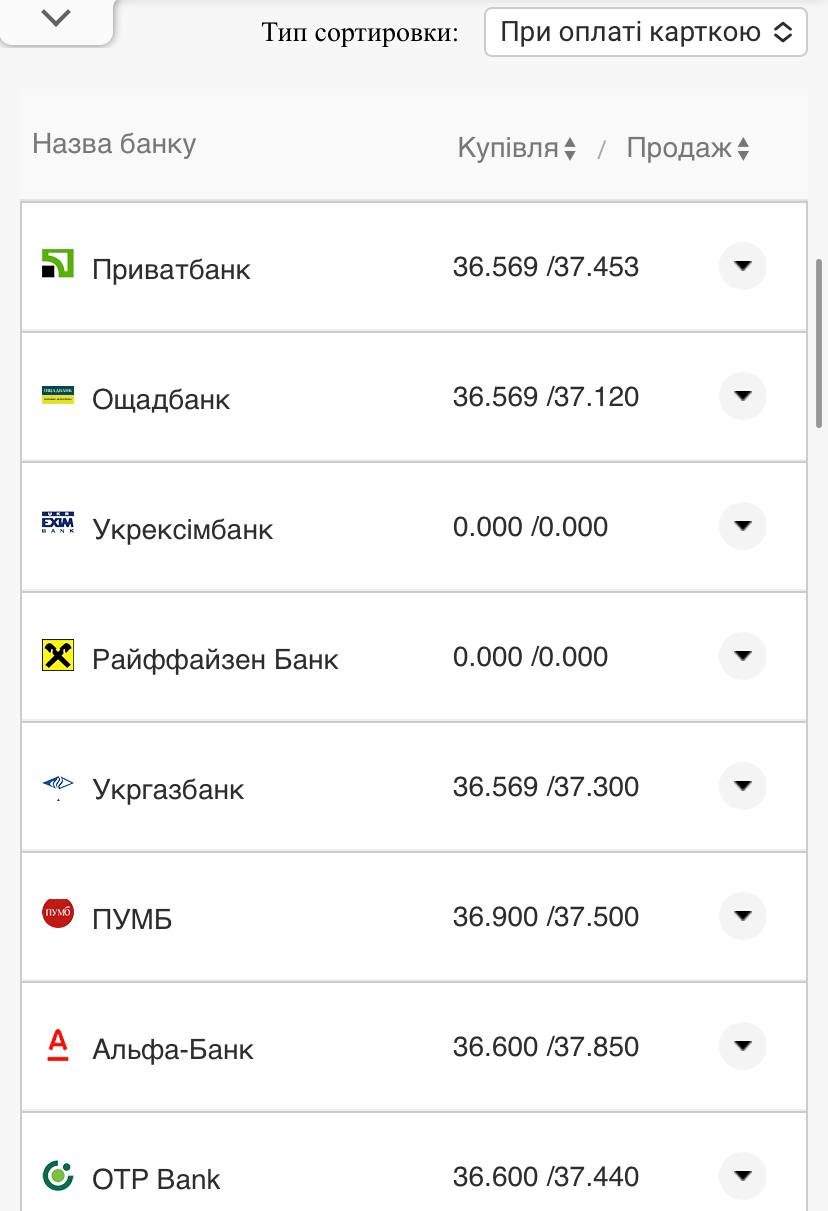The width and height of the screenshot is (828, 1211).
Task: Open the sort type dropdown
Action: pyautogui.click(x=645, y=32)
